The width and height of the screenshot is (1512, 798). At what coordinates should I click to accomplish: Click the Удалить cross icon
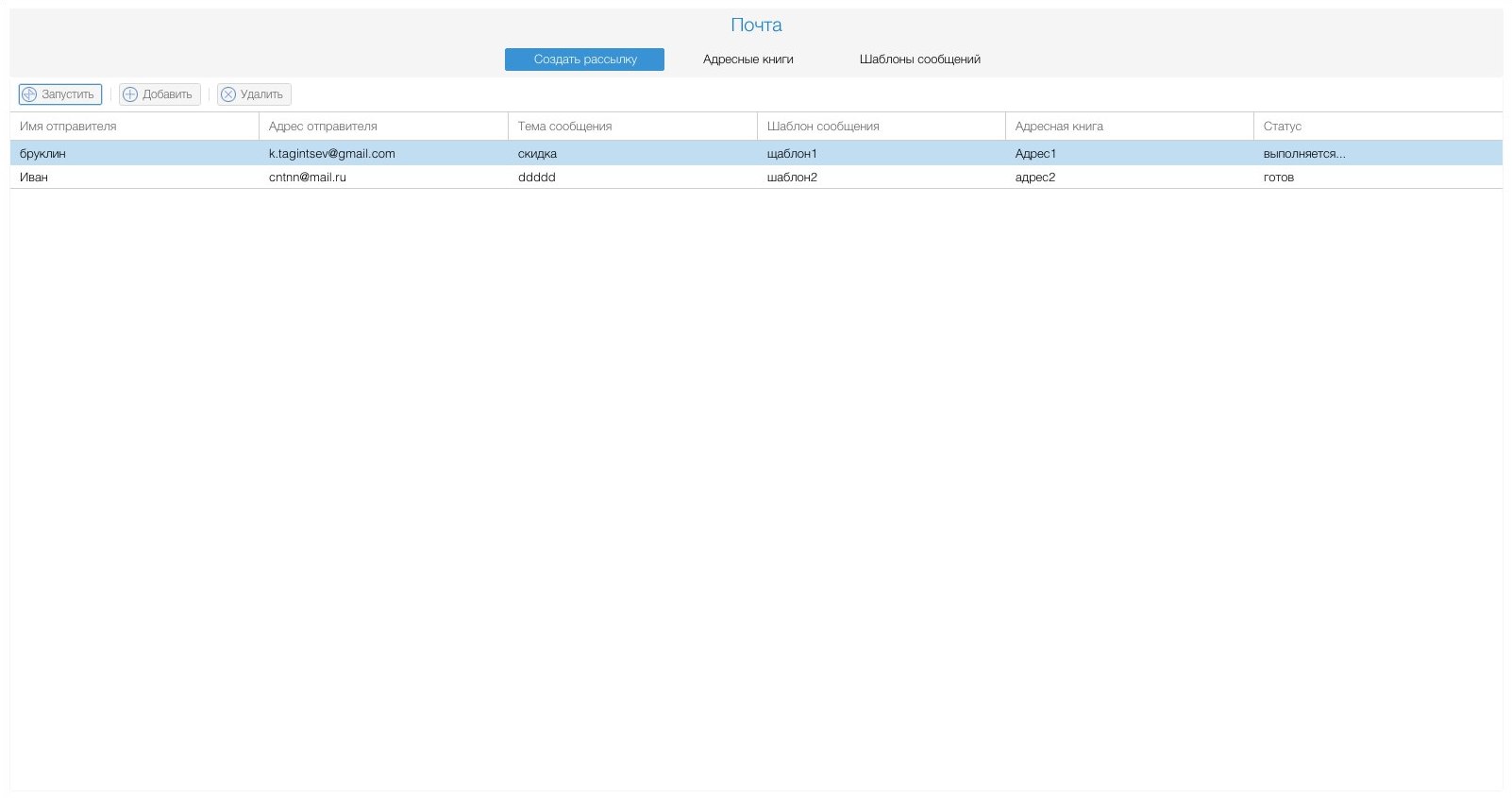click(x=228, y=94)
